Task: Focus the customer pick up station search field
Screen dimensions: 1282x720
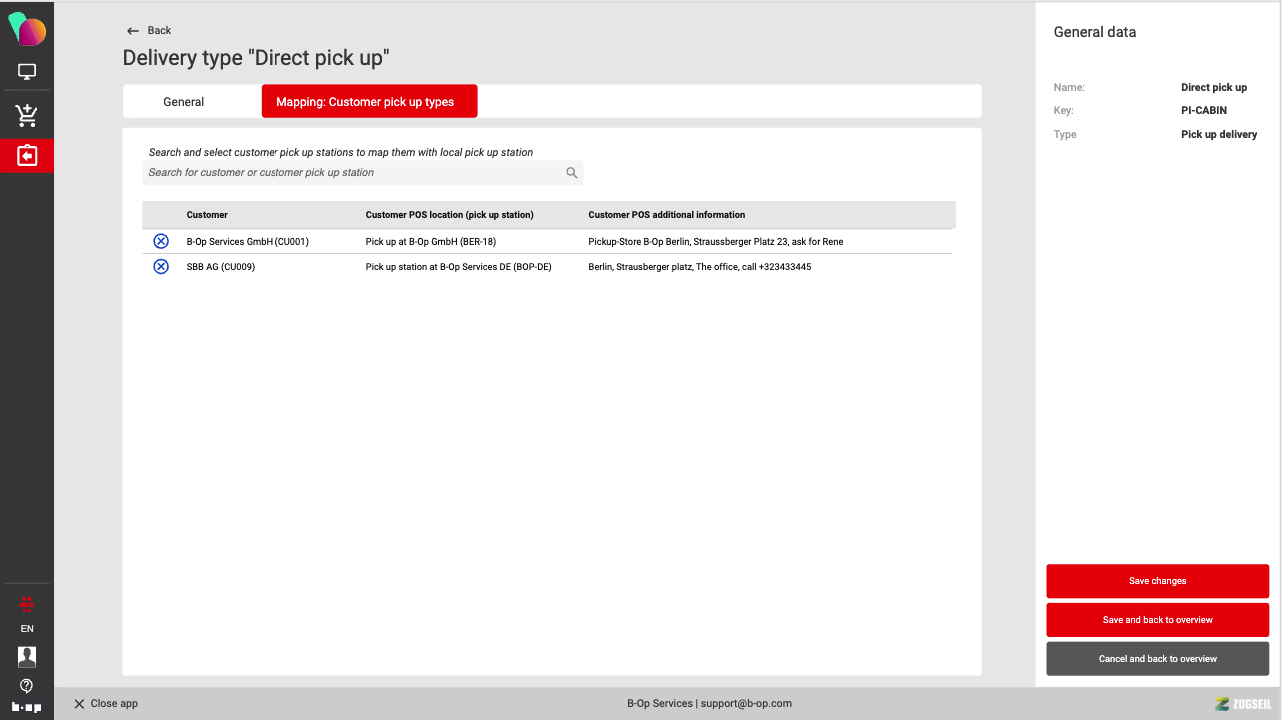Action: [x=350, y=173]
